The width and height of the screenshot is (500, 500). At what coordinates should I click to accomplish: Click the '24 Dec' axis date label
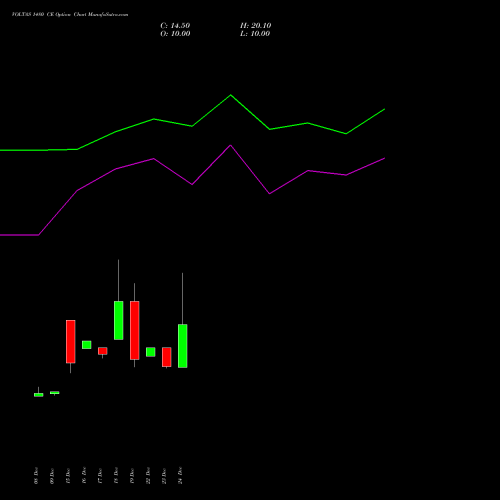tap(180, 475)
